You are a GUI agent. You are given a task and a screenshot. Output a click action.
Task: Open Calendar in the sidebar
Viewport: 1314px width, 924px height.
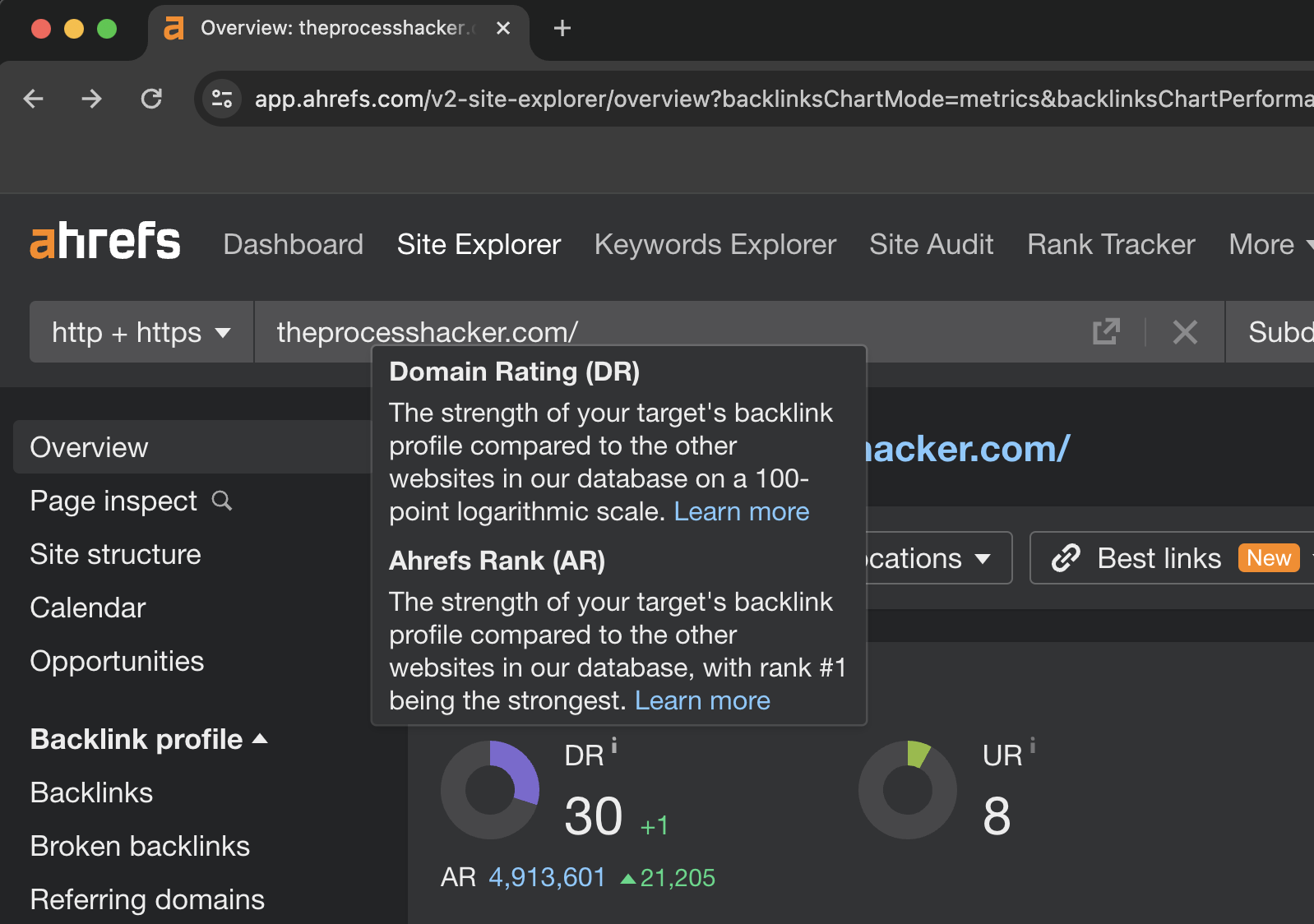(88, 608)
